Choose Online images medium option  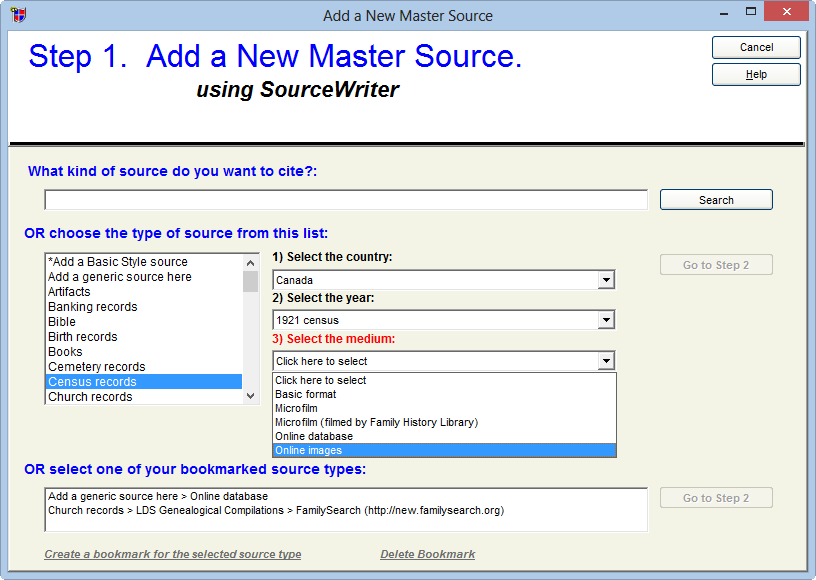(444, 450)
